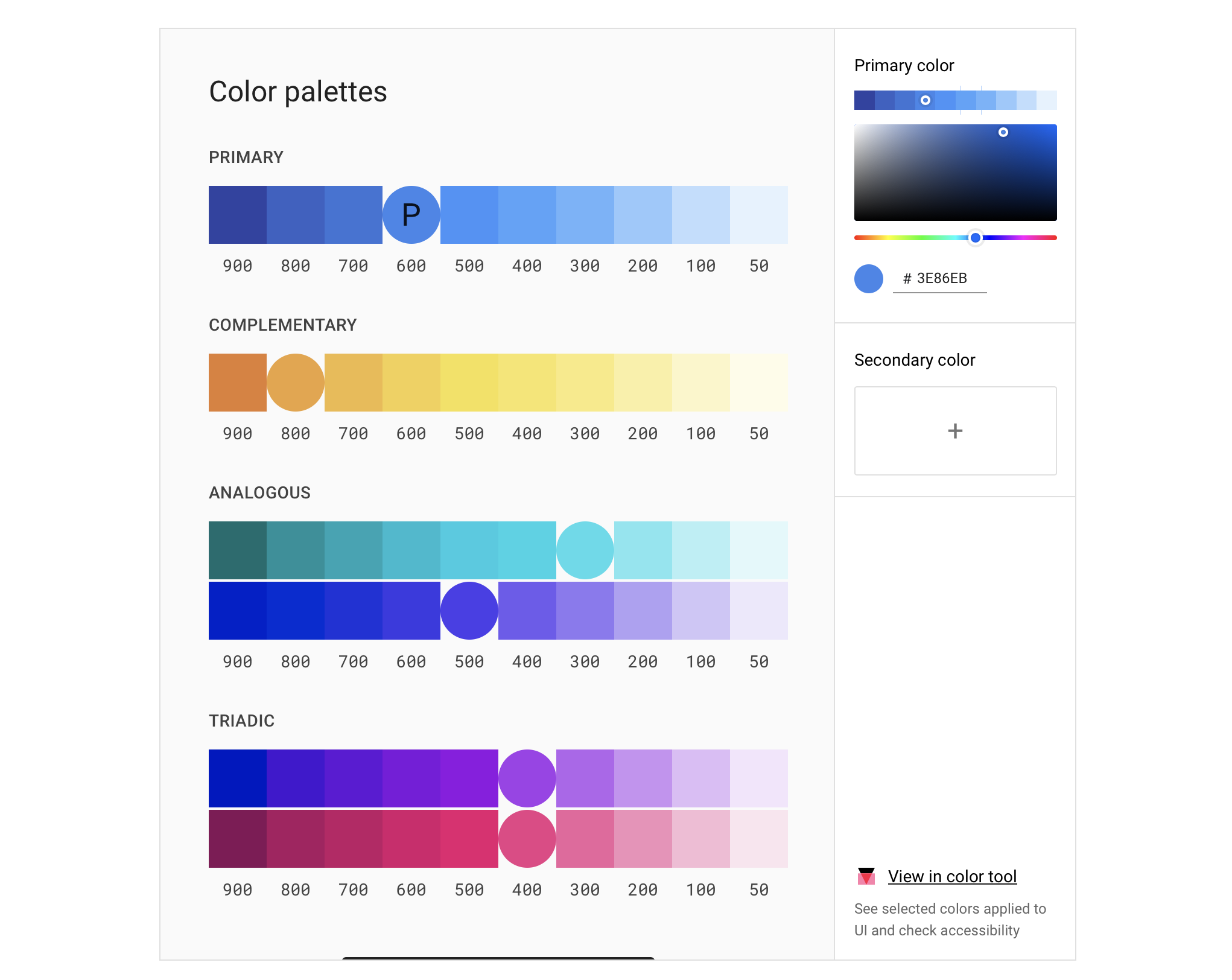Pick the primary 50 lightest blue swatch
Viewport: 1232px width, 980px height.
(x=759, y=215)
